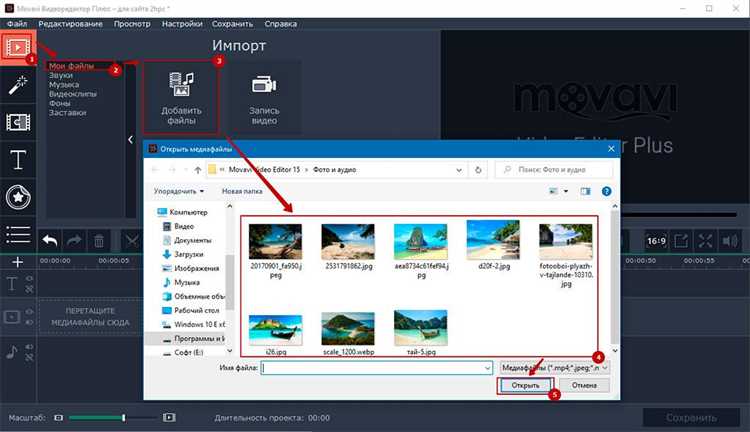Toggle audio track link icon
The image size is (750, 432).
29,357
